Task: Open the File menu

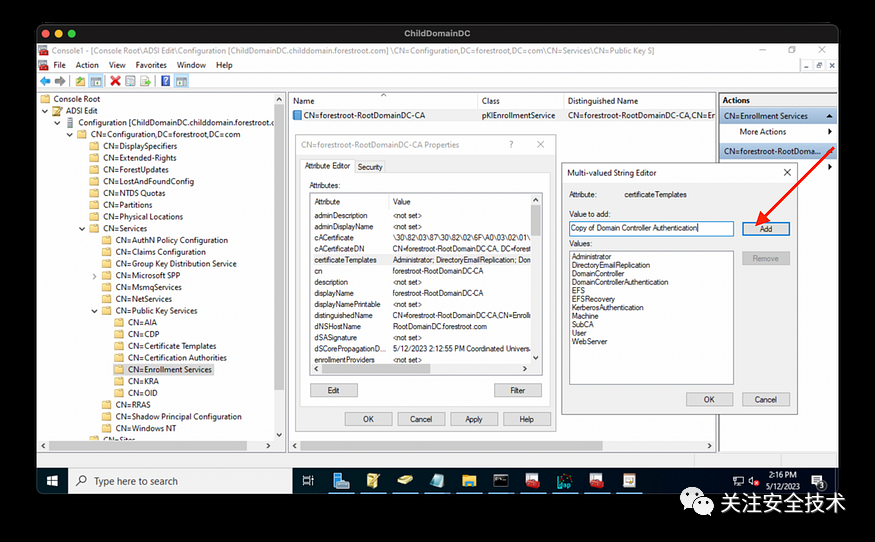Action: (59, 65)
